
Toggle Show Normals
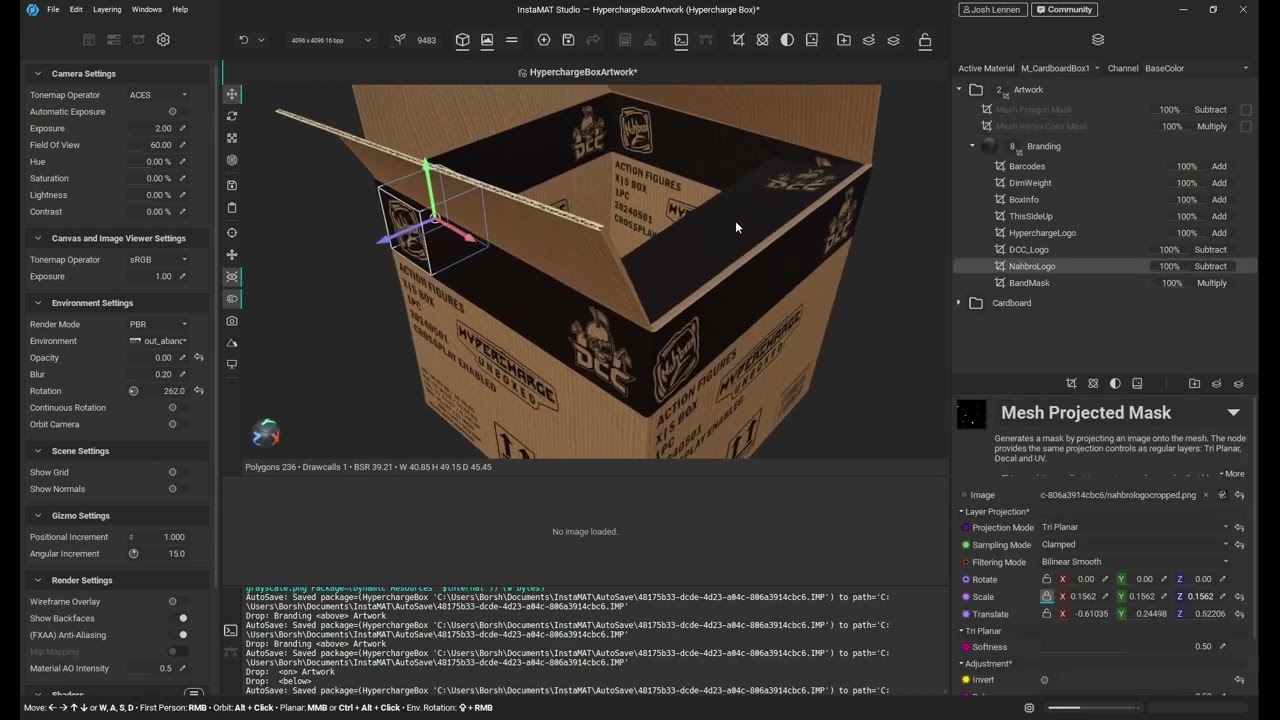click(x=173, y=489)
